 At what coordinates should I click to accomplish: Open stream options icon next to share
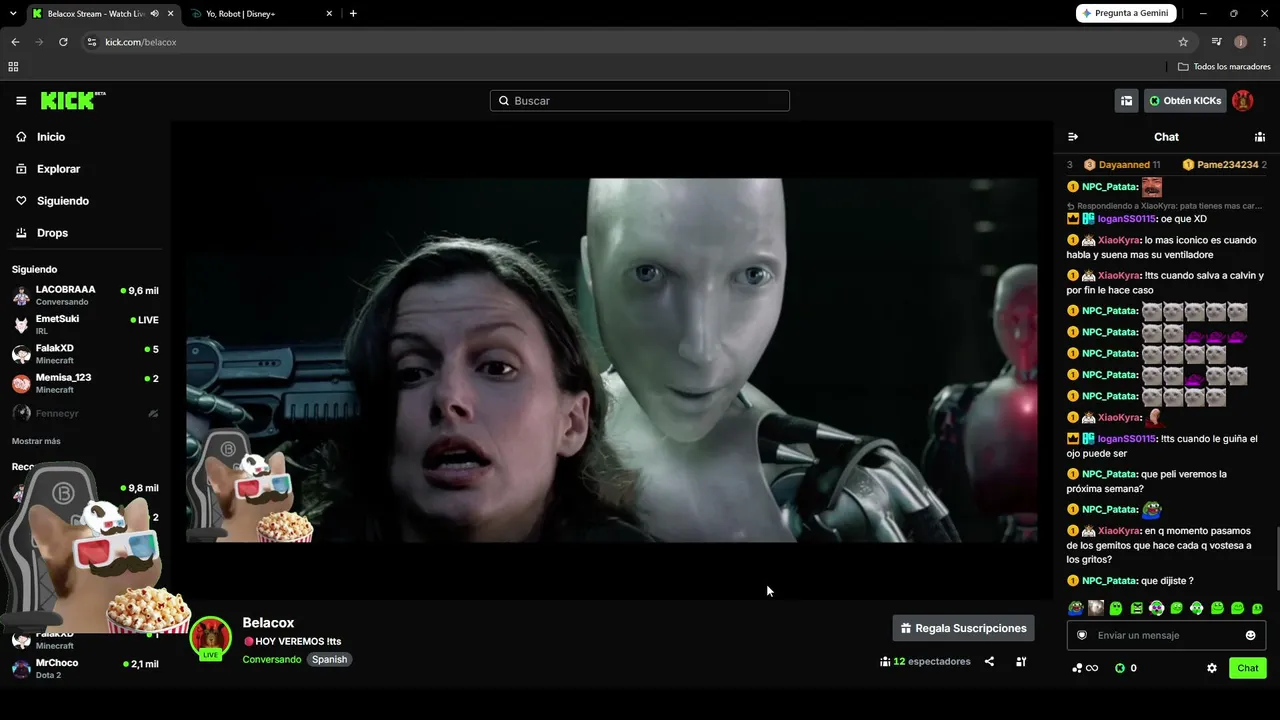1021,662
